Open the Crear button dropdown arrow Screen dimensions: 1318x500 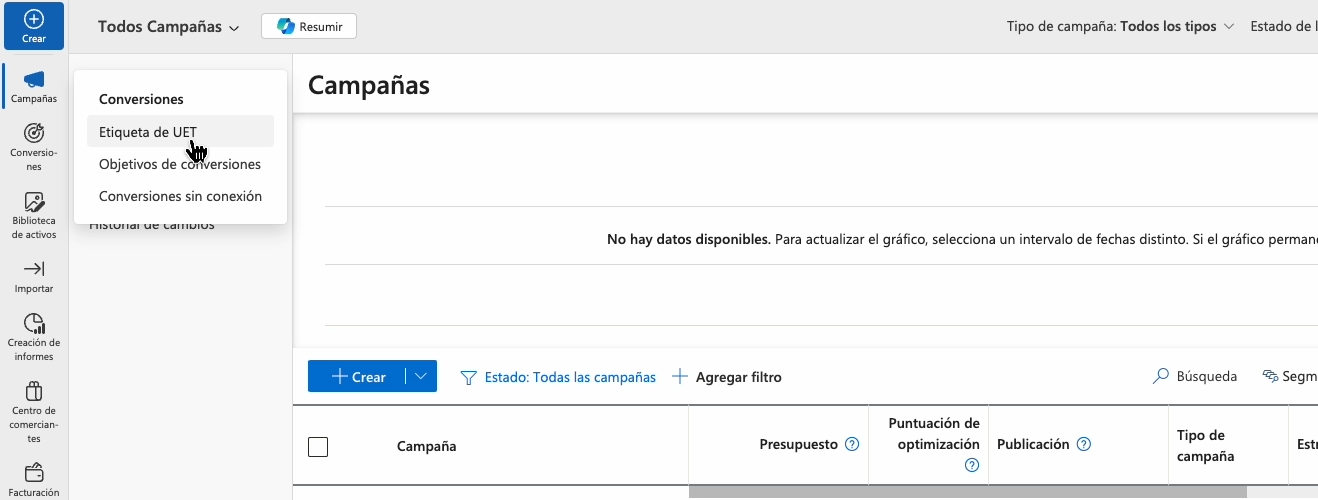pyautogui.click(x=421, y=377)
